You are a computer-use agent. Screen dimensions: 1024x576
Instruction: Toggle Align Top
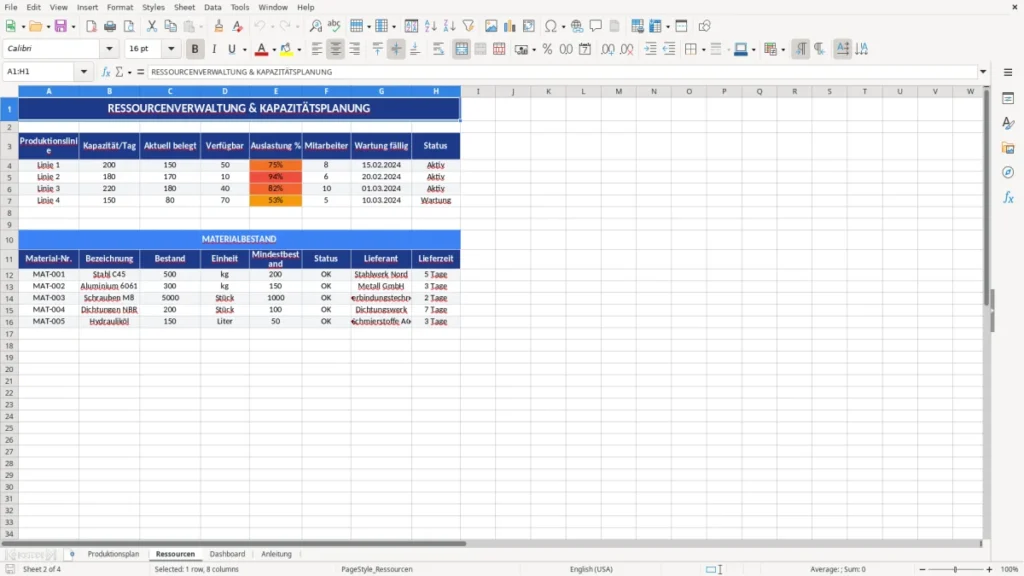[377, 49]
